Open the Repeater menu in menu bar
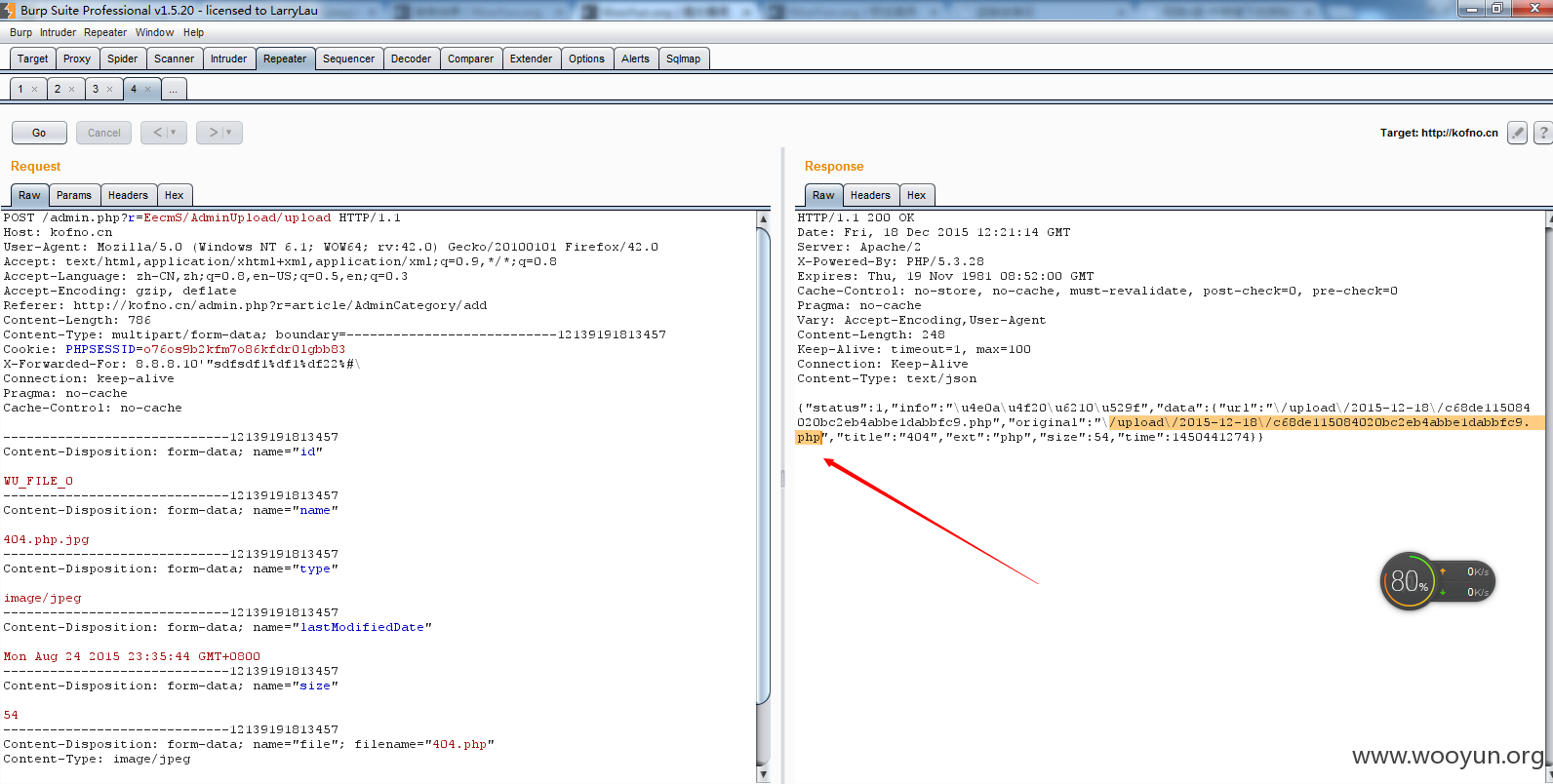Screen dimensions: 1553x784 pos(105,32)
